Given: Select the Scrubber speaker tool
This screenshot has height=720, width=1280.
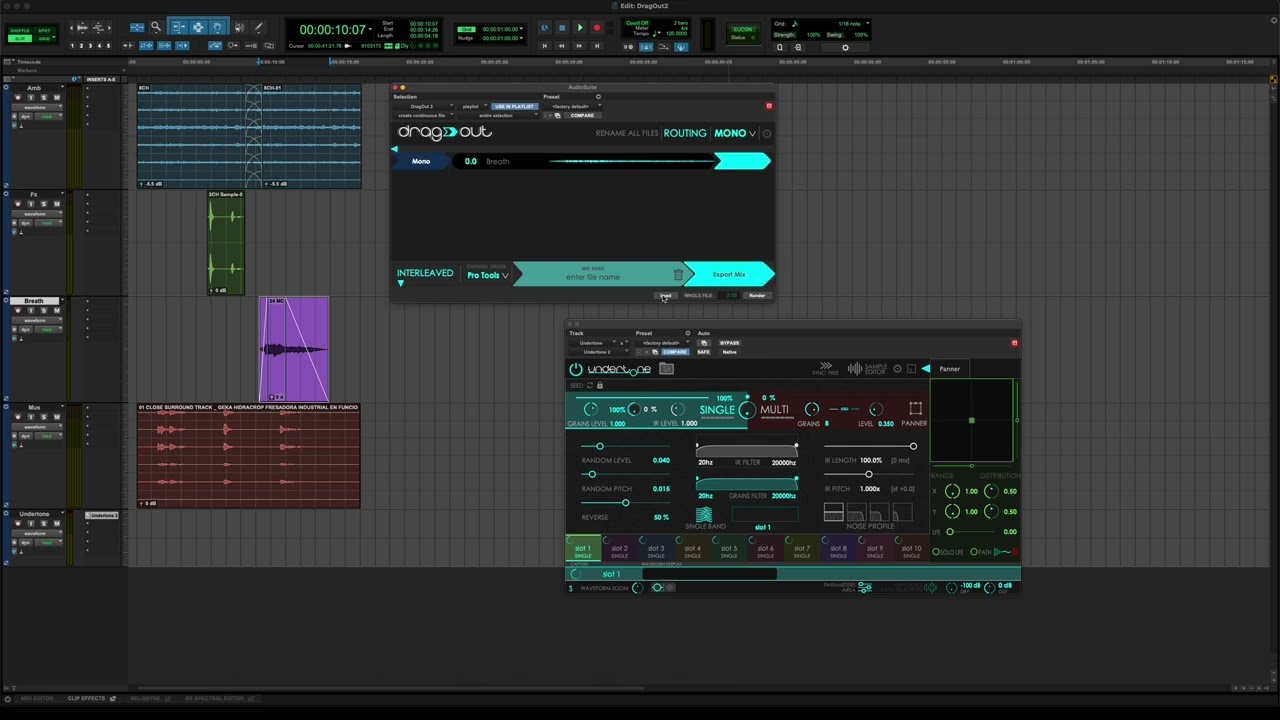Looking at the screenshot, I should (x=238, y=27).
